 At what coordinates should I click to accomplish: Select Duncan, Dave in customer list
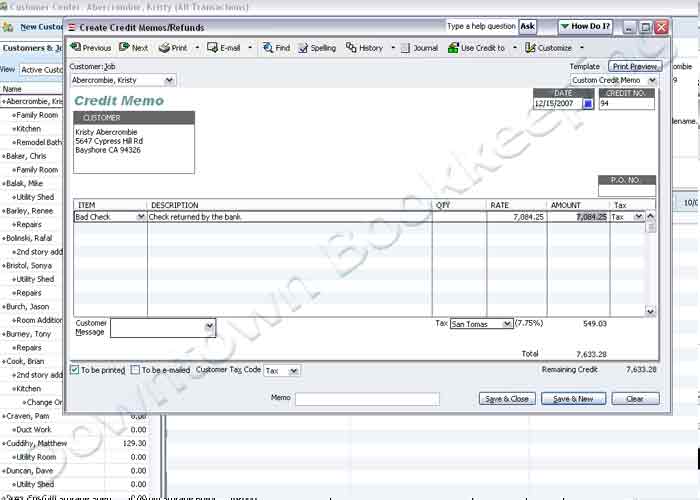29,471
